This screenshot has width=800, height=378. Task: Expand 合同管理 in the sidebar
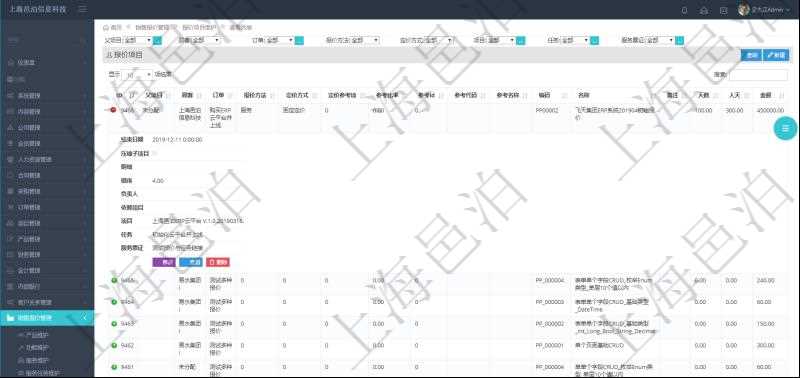pos(47,175)
